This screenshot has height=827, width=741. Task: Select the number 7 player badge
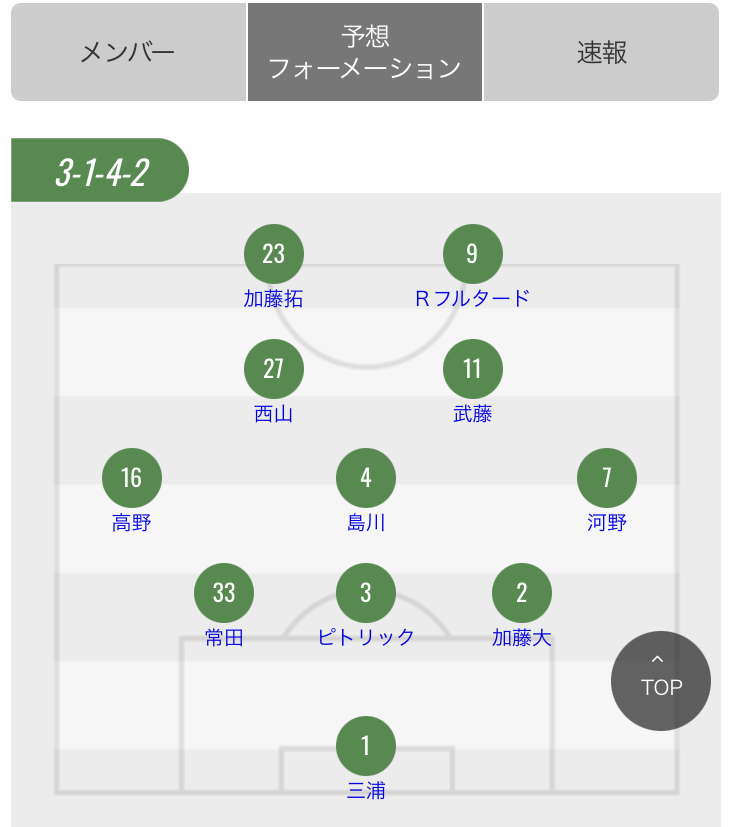click(607, 478)
